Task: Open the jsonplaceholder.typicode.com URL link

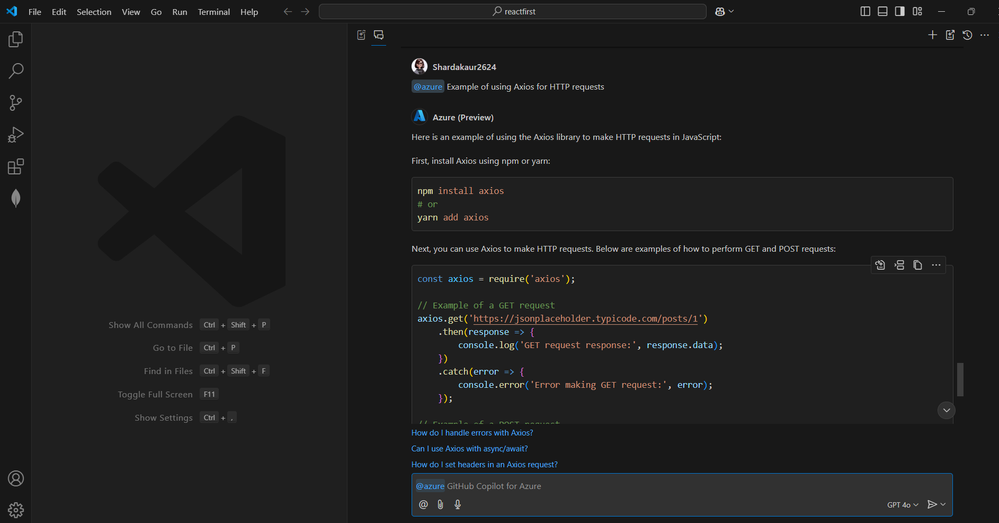Action: point(586,319)
